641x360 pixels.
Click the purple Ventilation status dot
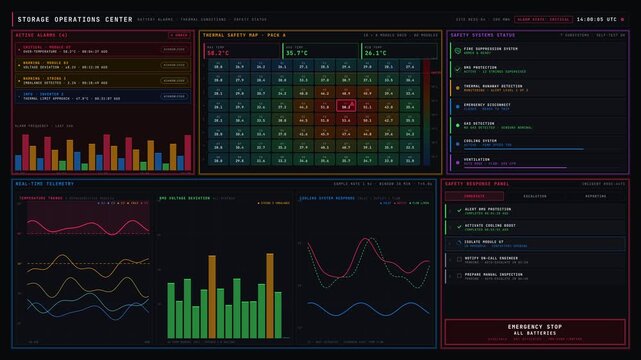click(x=458, y=163)
